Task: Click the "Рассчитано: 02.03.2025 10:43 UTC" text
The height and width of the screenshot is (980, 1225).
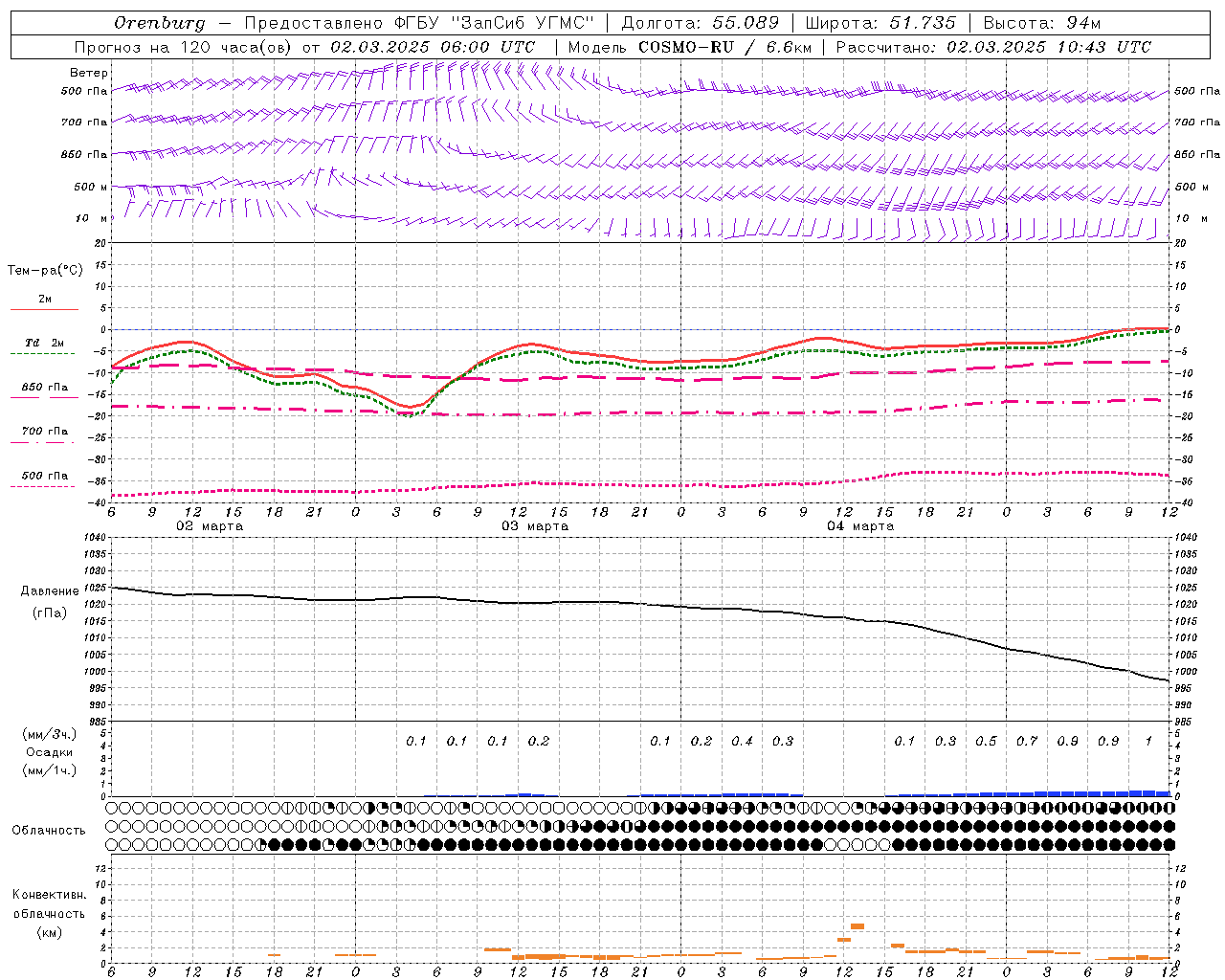Action: point(993,47)
